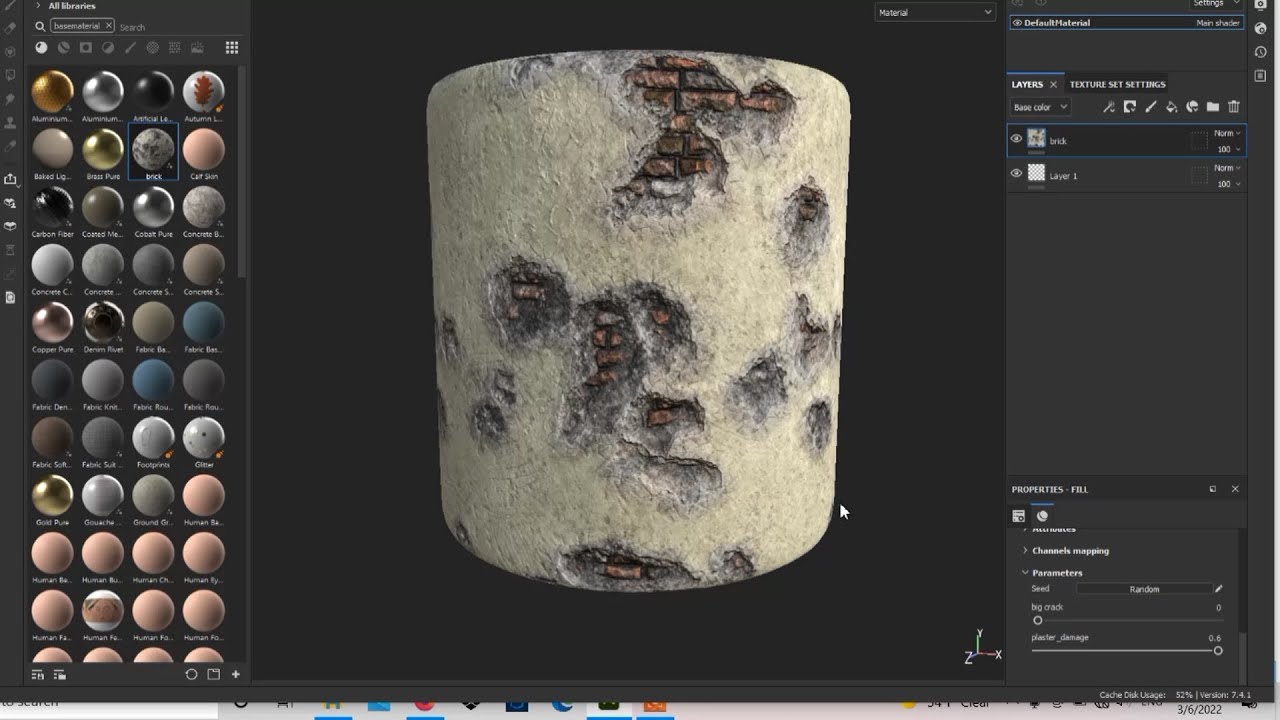The height and width of the screenshot is (720, 1280).
Task: Filter assets by environment maps icon
Action: tap(197, 47)
